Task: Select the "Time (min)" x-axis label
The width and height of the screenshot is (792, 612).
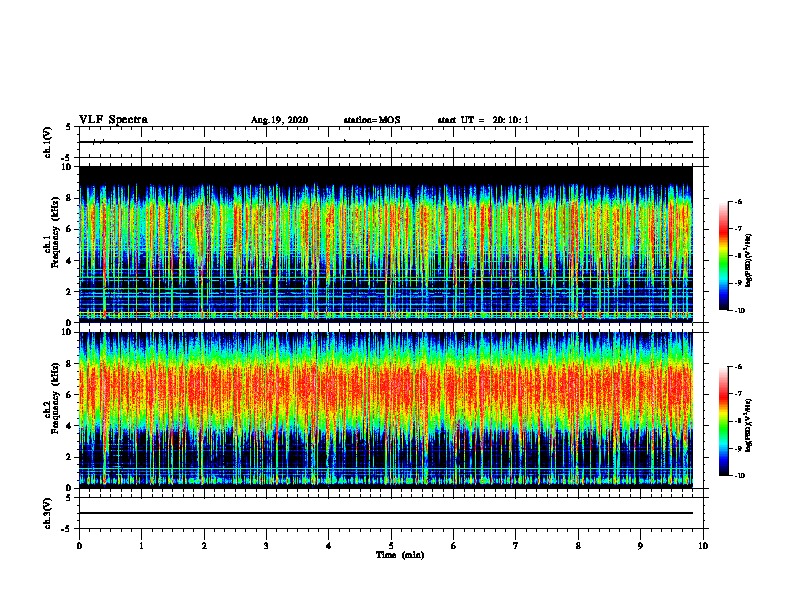Action: [x=400, y=555]
